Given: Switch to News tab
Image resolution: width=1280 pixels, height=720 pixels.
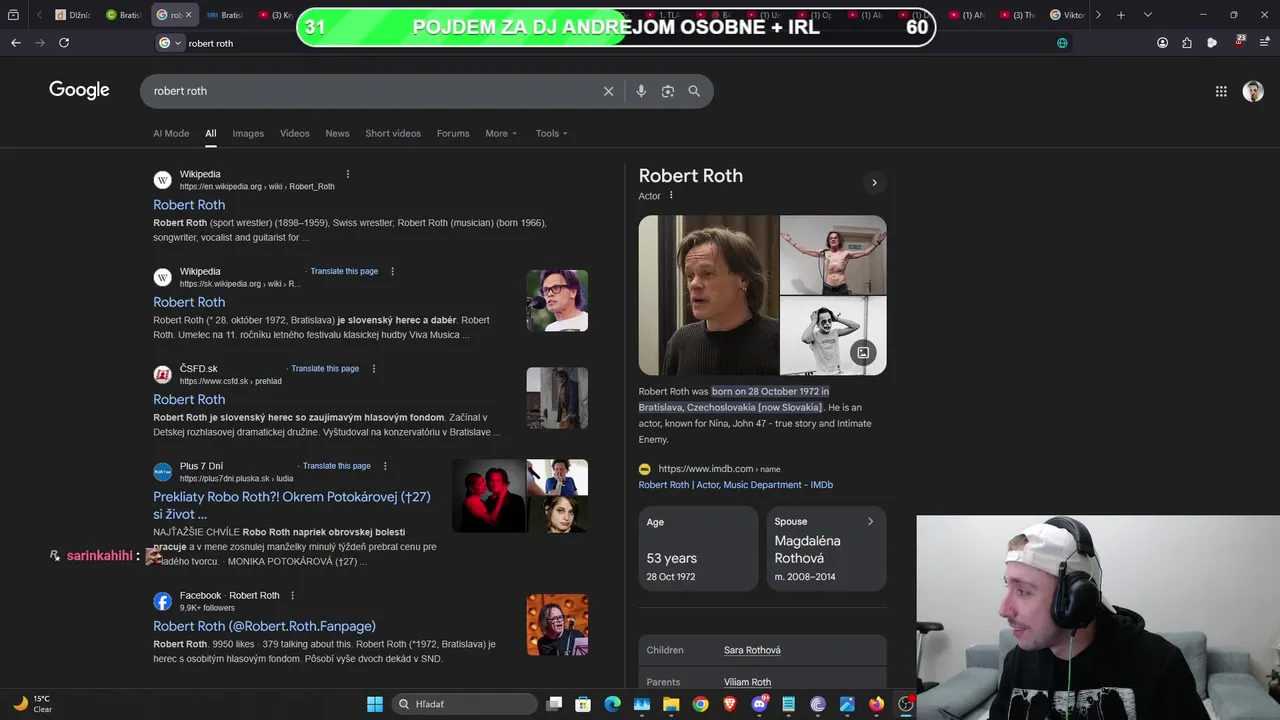Looking at the screenshot, I should tap(338, 133).
